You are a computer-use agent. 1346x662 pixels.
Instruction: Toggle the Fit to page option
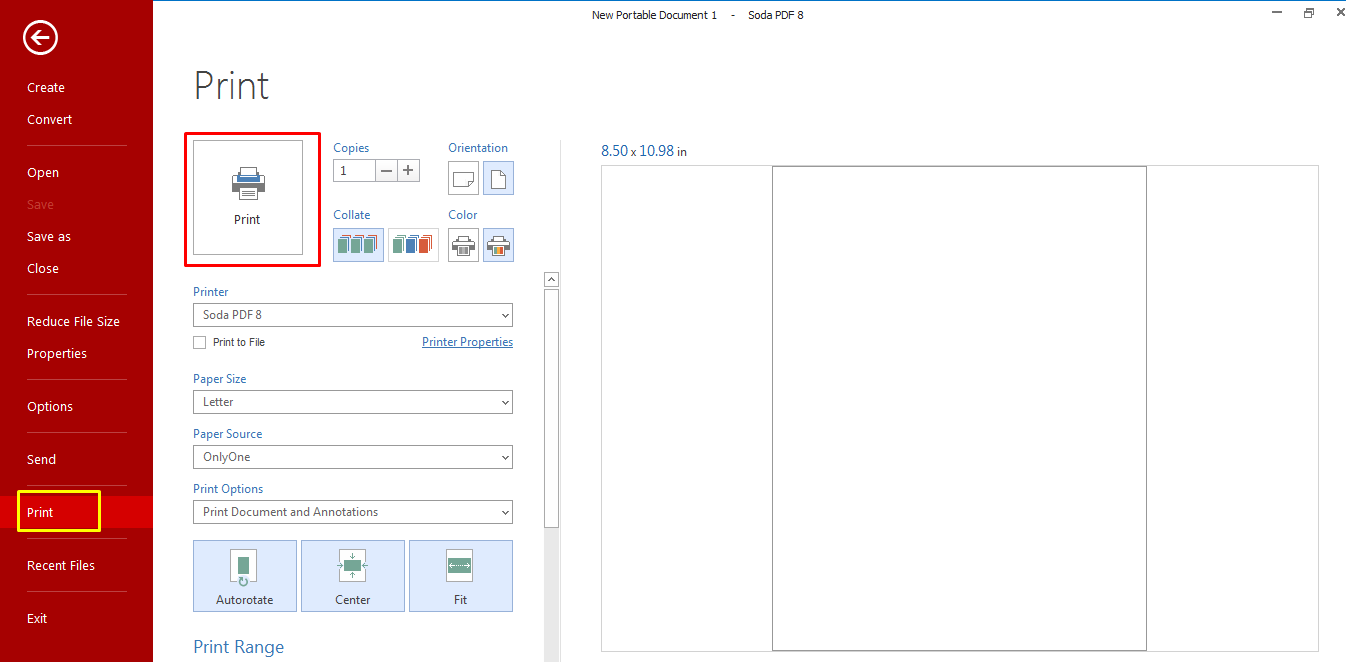click(461, 576)
